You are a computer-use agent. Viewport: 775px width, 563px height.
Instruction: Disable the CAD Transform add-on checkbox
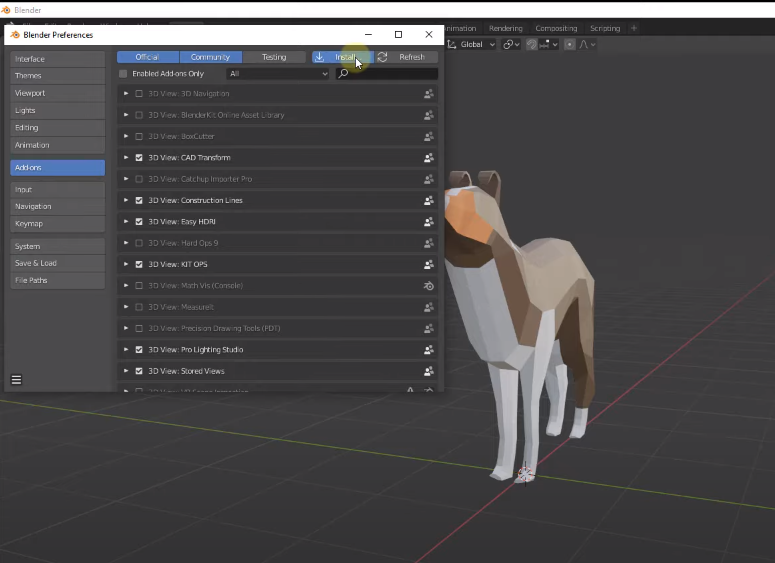pyautogui.click(x=139, y=158)
